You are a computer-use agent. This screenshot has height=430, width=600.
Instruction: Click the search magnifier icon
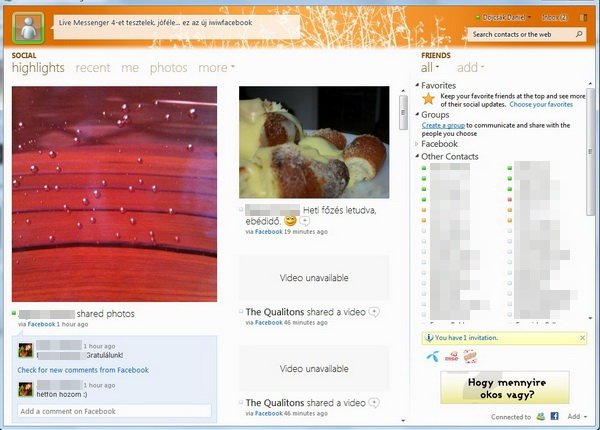[579, 34]
